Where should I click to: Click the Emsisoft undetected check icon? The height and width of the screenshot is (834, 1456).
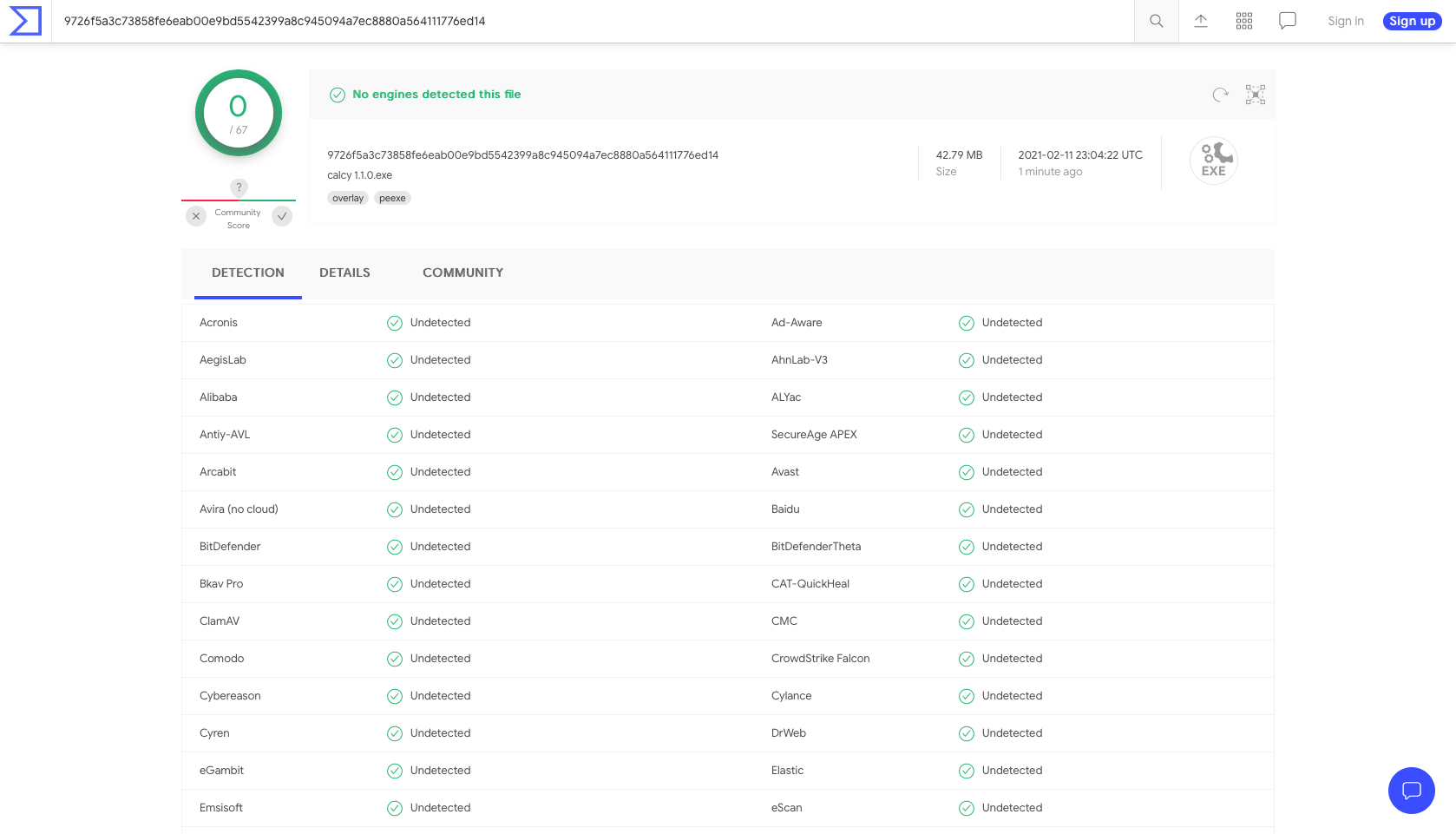point(395,808)
